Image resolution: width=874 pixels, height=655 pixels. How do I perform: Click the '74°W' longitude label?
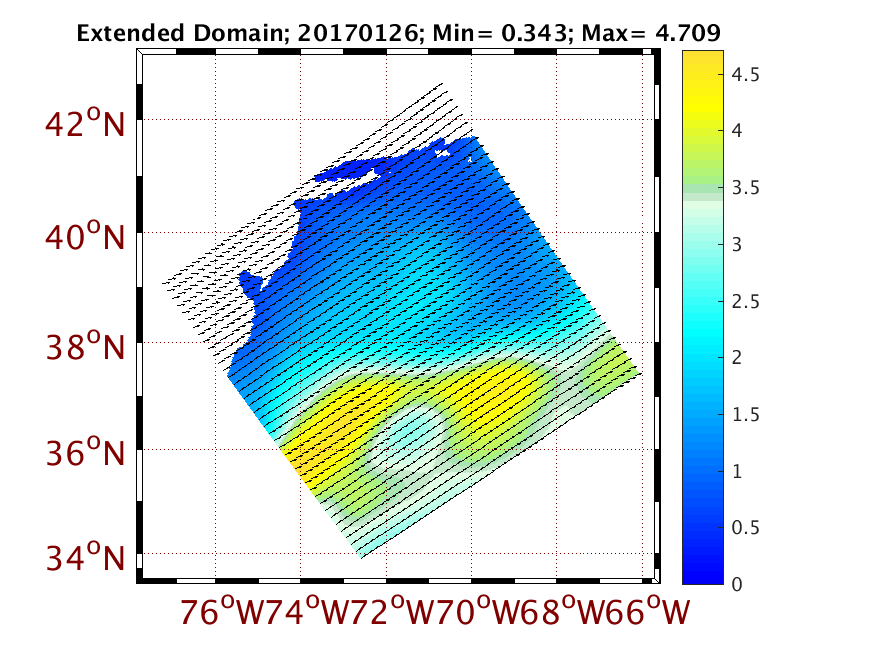308,611
